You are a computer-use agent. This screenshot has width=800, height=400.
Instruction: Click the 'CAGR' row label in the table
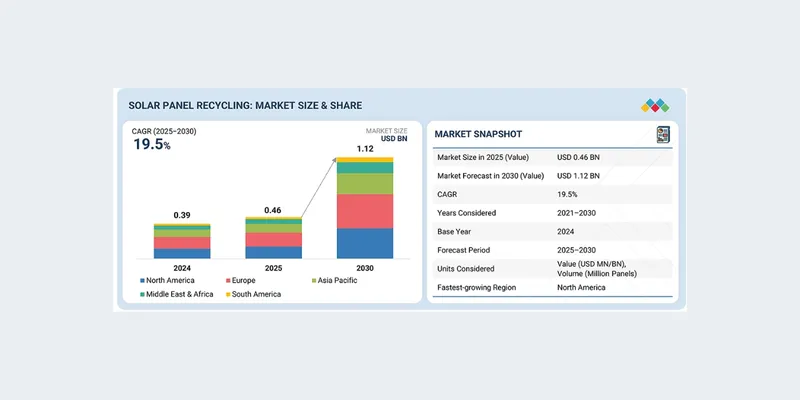pos(446,194)
